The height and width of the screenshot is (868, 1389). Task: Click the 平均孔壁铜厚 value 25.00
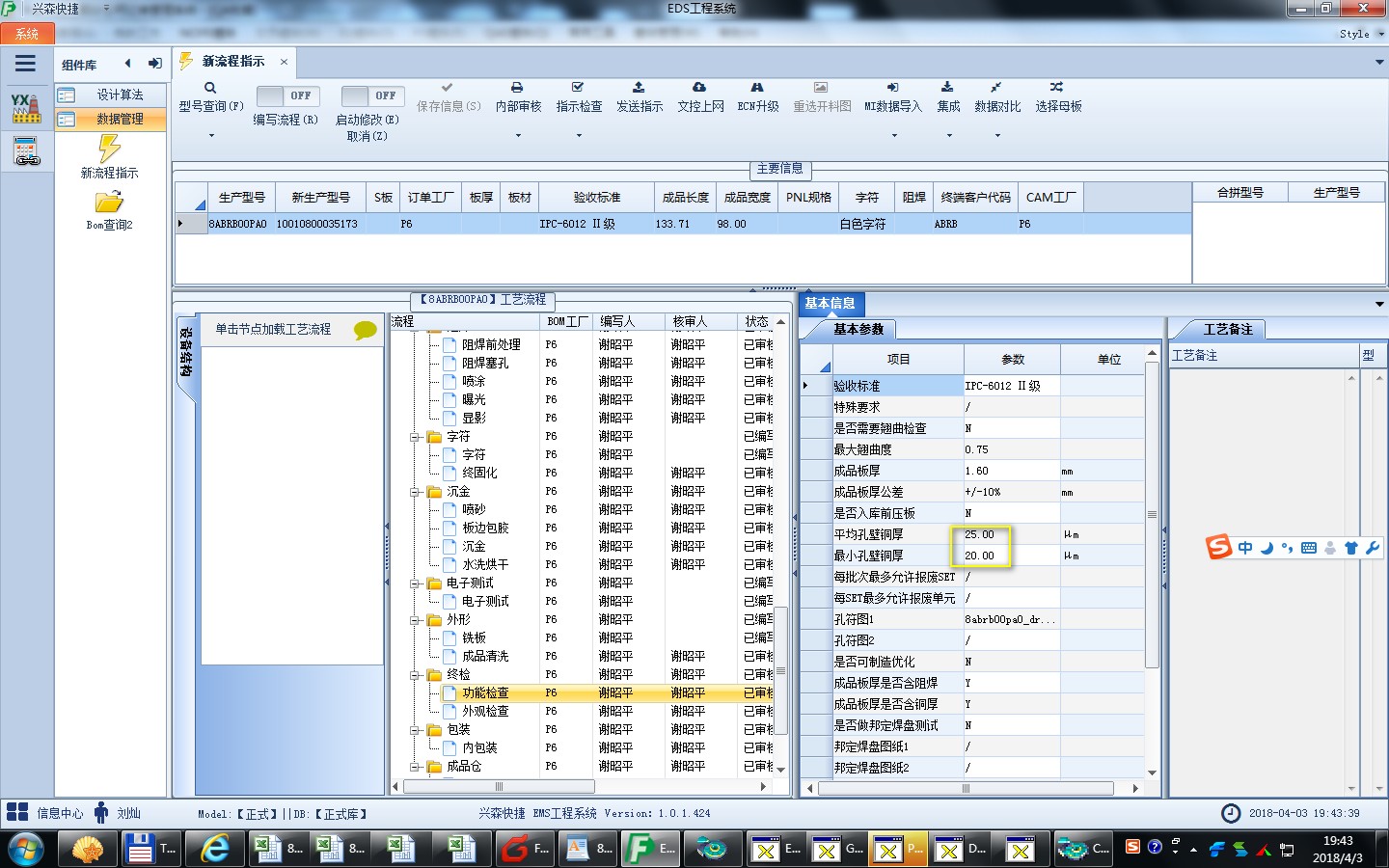(1011, 534)
